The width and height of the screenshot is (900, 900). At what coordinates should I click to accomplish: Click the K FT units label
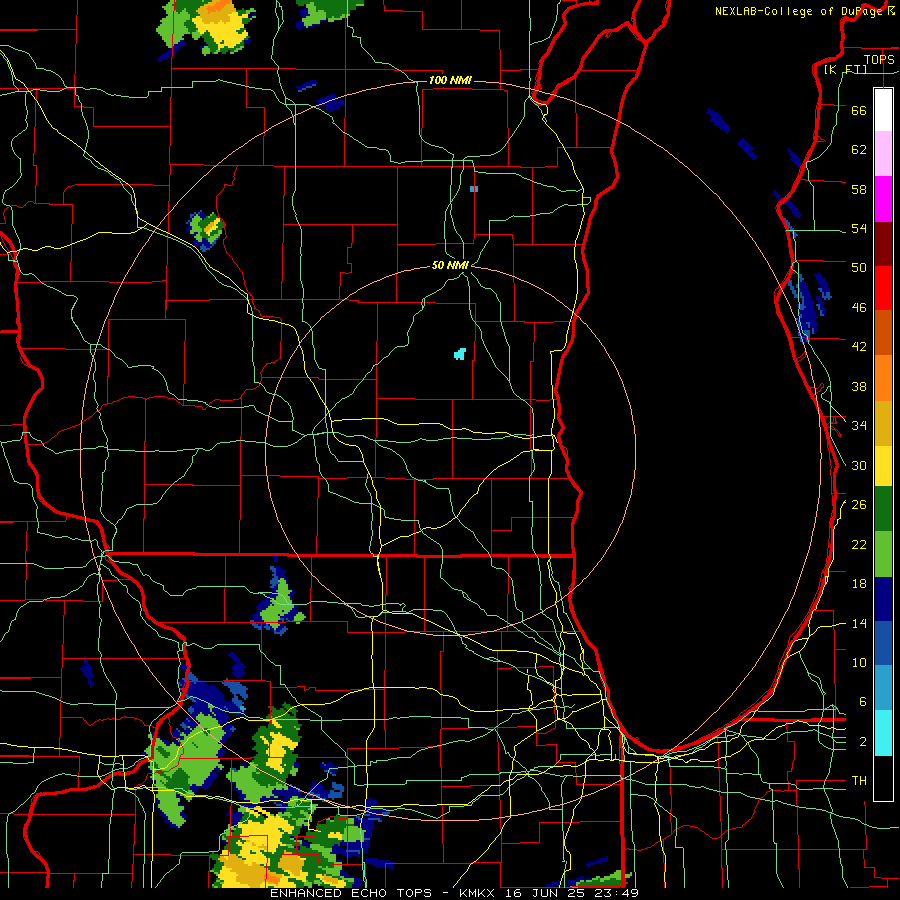click(x=845, y=69)
